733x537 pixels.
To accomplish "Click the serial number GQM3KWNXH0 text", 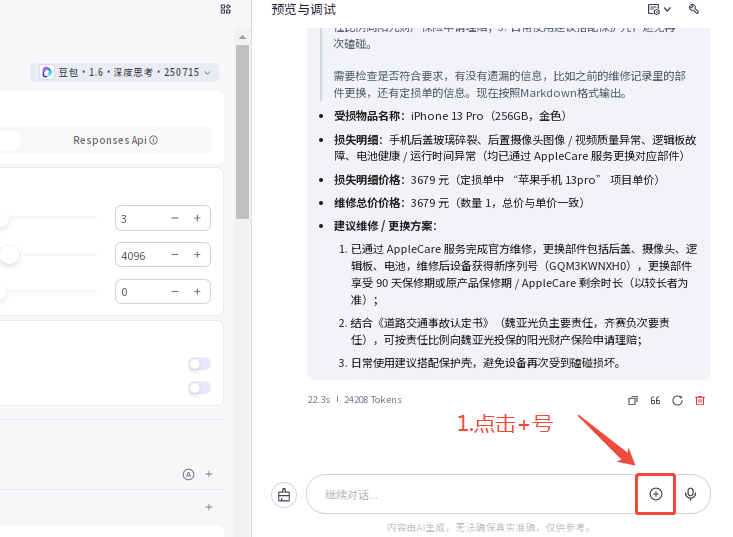I will click(589, 266).
